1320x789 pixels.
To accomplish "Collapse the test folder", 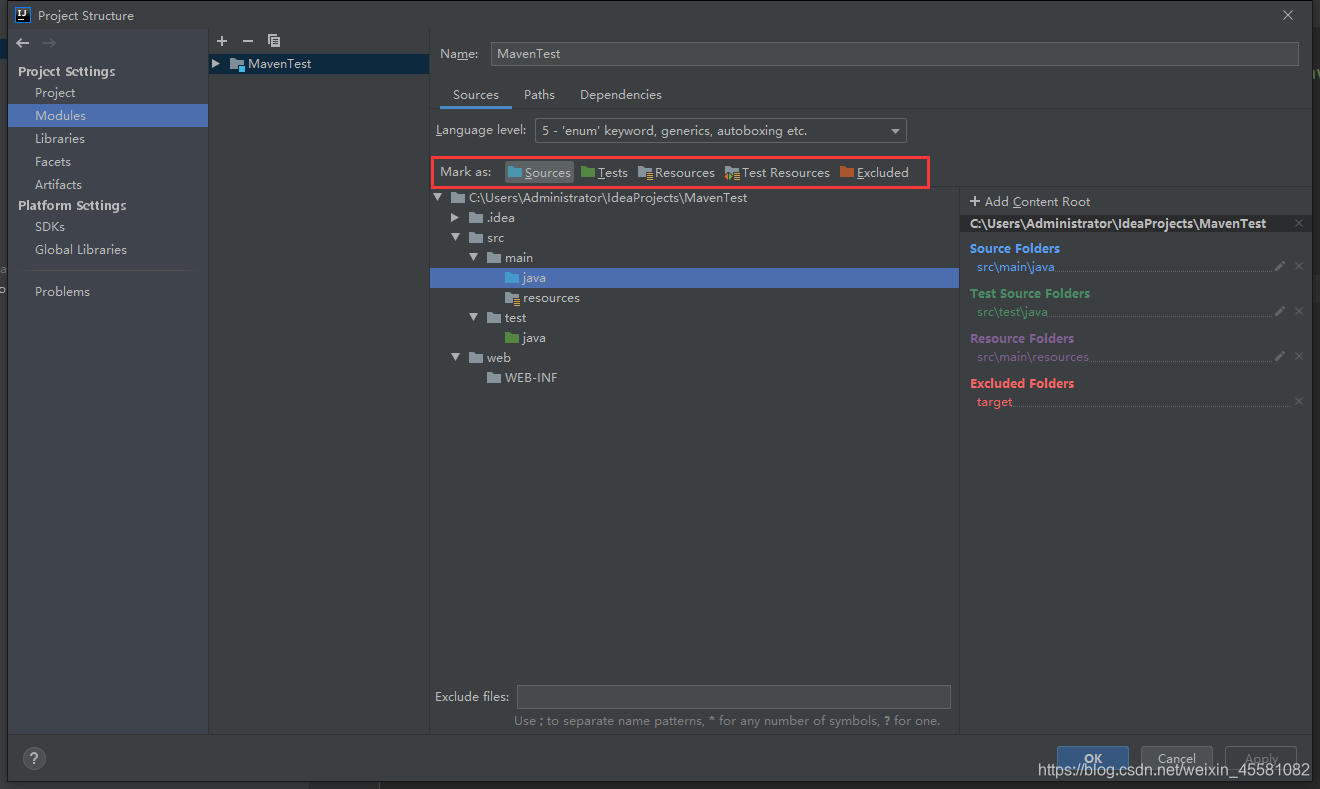I will (474, 318).
